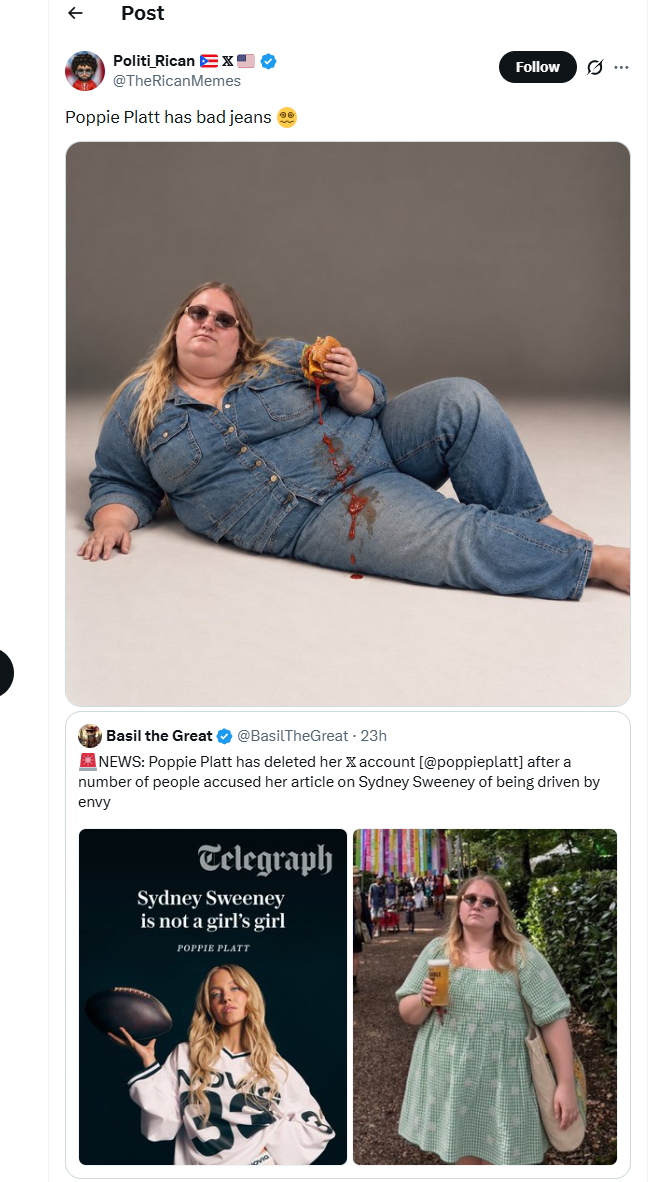Go back with the left arrow
Image resolution: width=658 pixels, height=1182 pixels.
75,13
